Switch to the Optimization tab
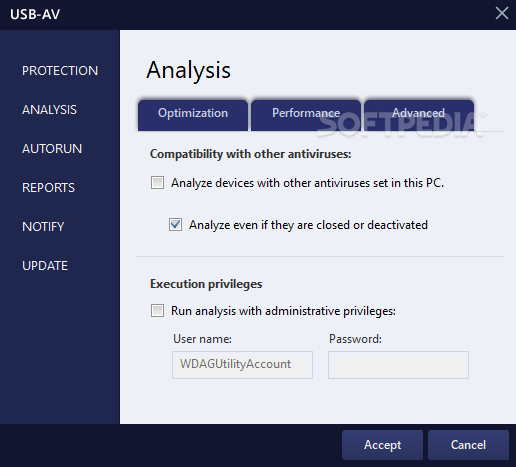Image resolution: width=516 pixels, height=467 pixels. 193,115
